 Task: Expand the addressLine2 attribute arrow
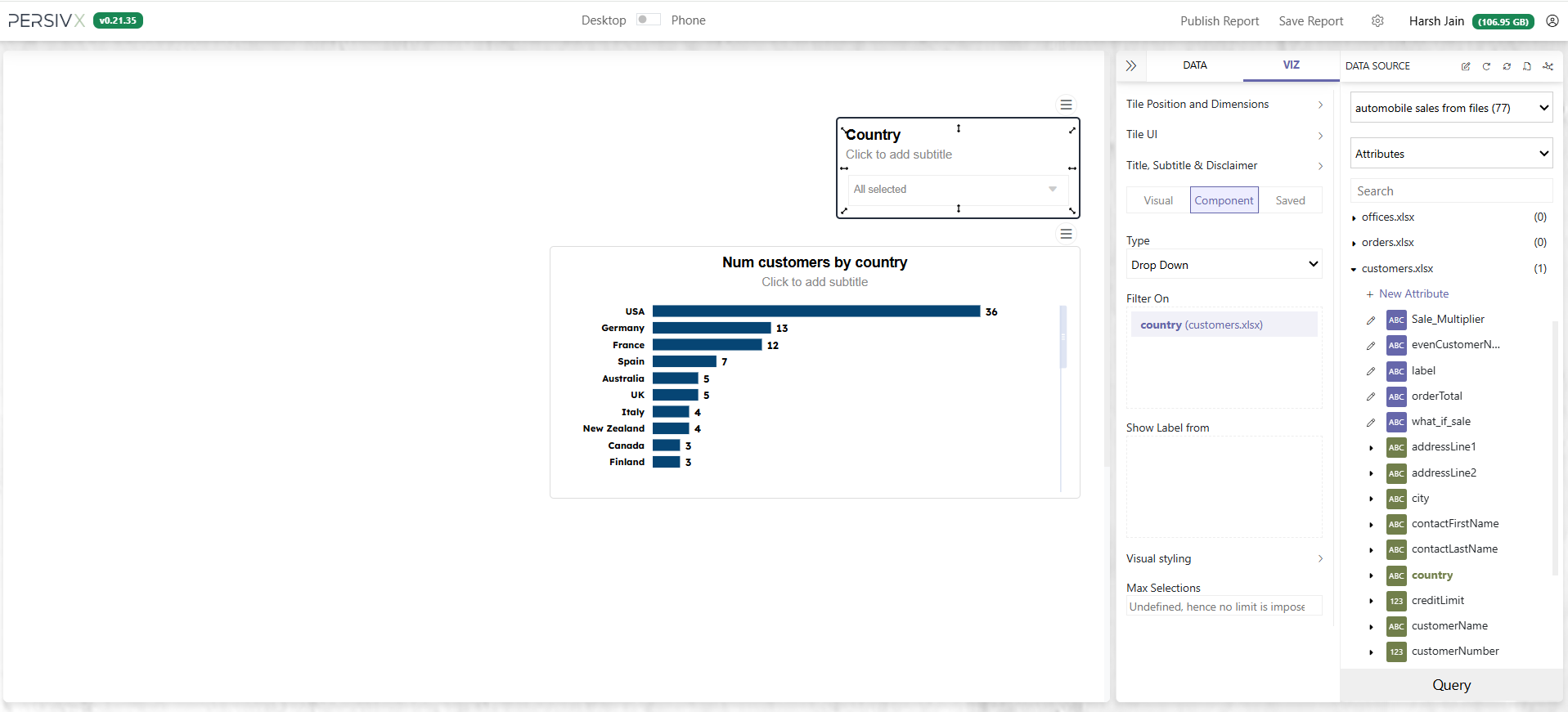1372,473
